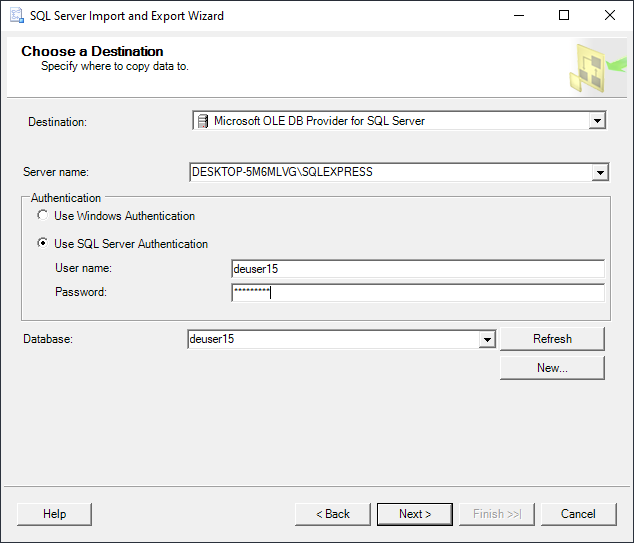Expand the Destination dropdown arrow
This screenshot has width=634, height=543.
pos(597,121)
